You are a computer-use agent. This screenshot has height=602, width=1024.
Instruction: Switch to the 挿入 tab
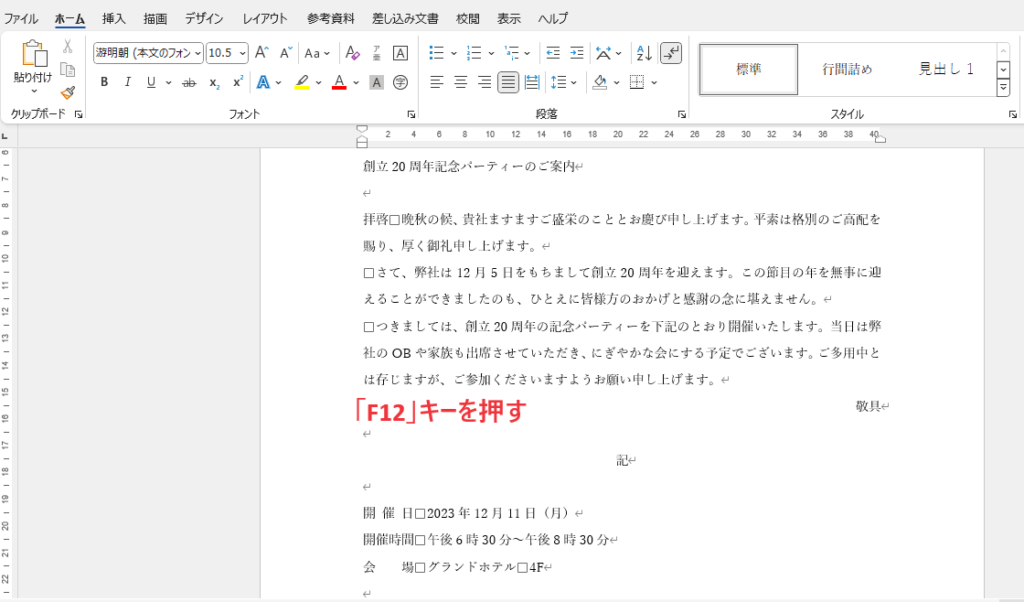[x=114, y=19]
